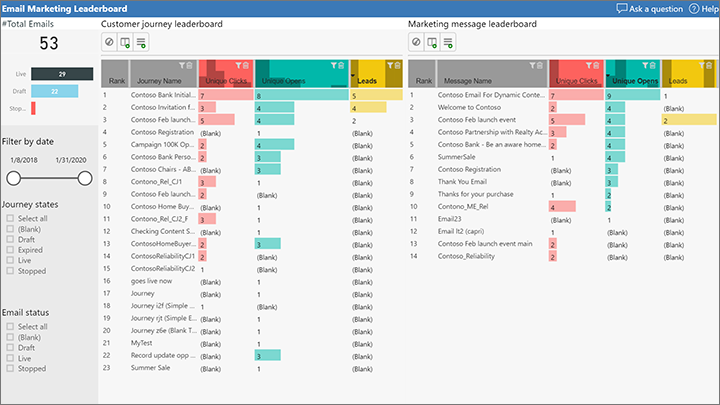This screenshot has height=405, width=720.
Task: Click the clear selection icon in Customer journey leaderboard
Action: point(109,42)
